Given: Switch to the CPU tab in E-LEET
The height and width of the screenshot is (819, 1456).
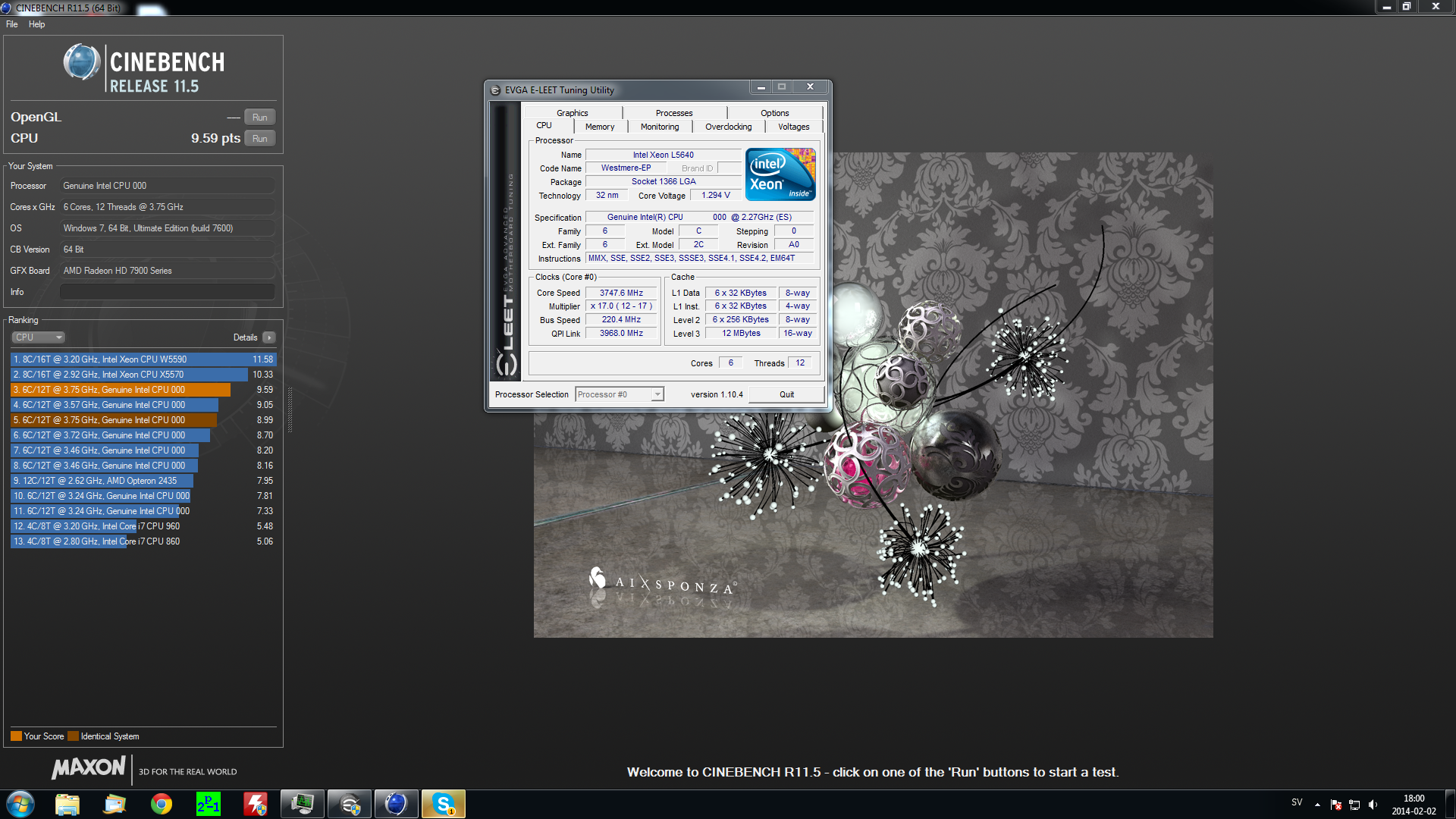Looking at the screenshot, I should pyautogui.click(x=544, y=126).
